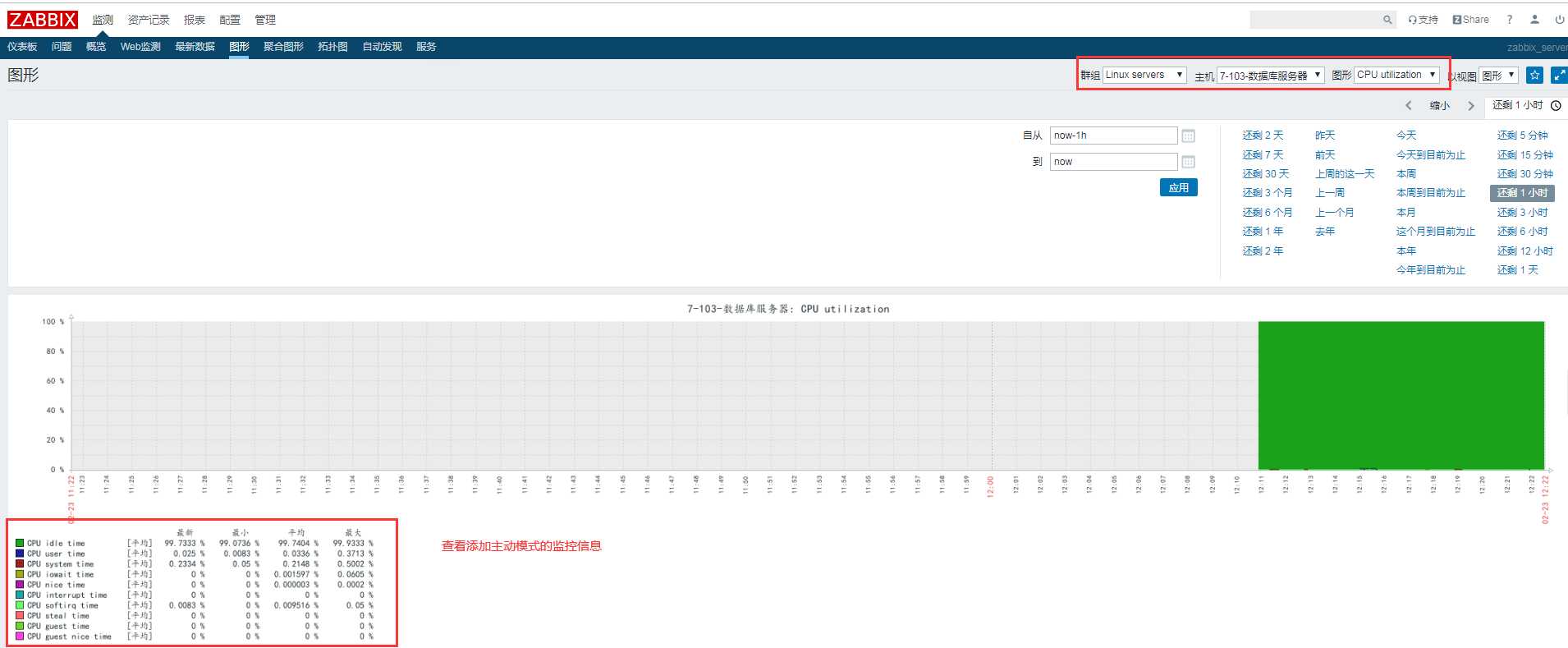Image resolution: width=1568 pixels, height=648 pixels.
Task: Select 还剩 30 天 time range
Action: click(1266, 174)
